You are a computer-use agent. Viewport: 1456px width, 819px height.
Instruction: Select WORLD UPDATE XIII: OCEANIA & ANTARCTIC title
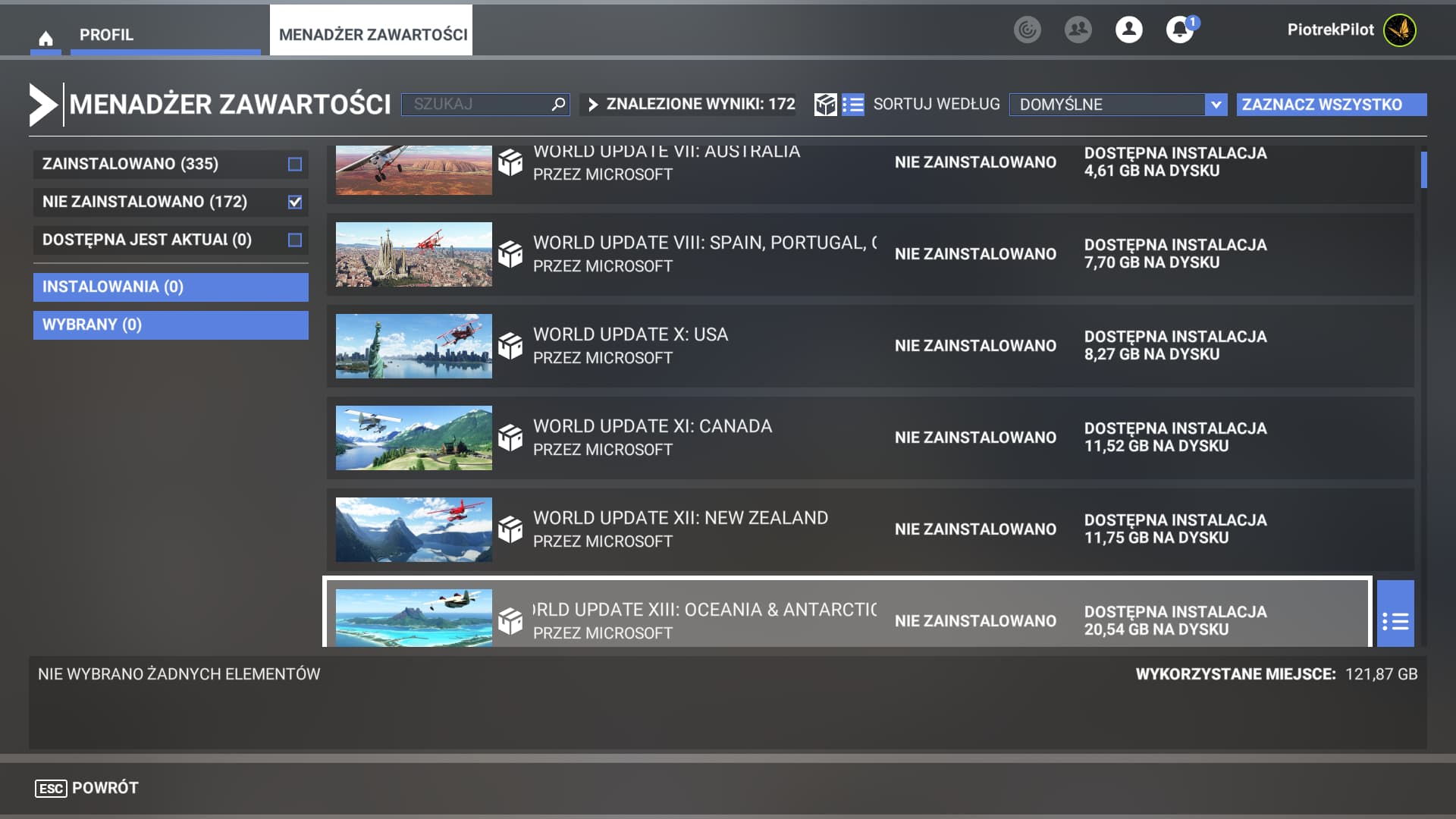click(x=705, y=610)
